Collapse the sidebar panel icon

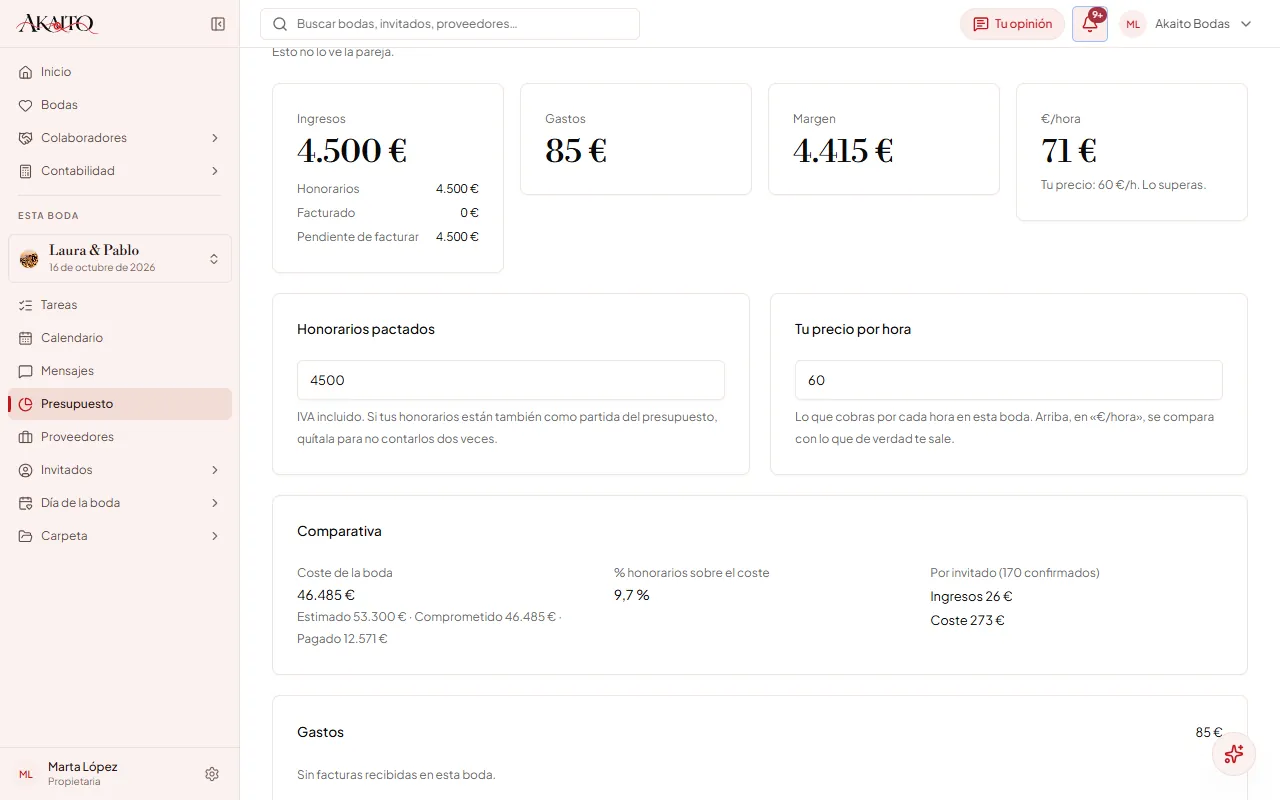pos(218,24)
